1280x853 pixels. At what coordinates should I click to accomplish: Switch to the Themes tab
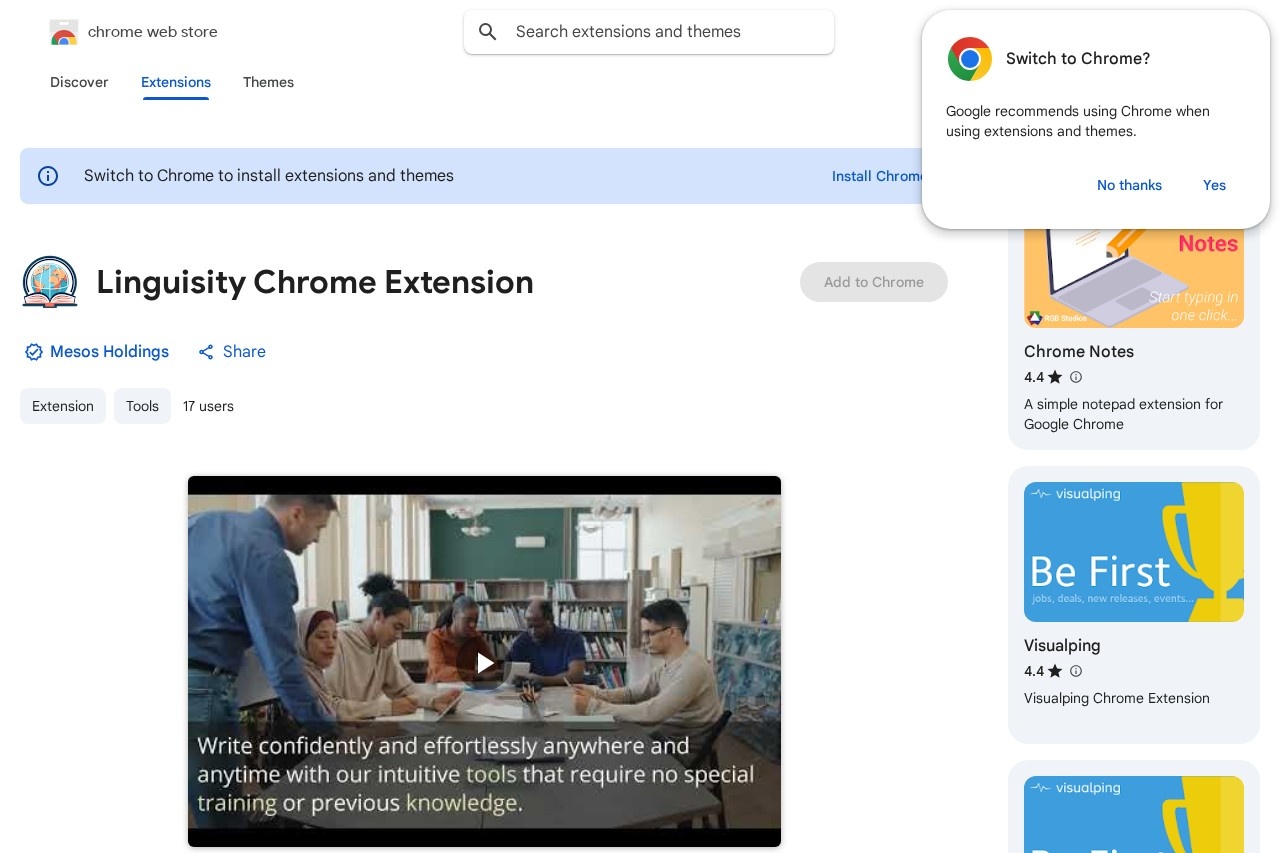tap(268, 82)
